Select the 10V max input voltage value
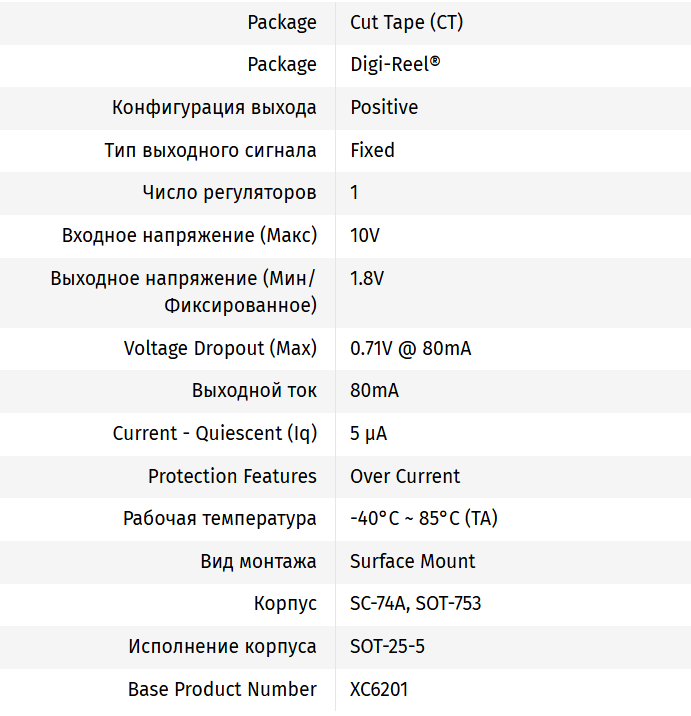The height and width of the screenshot is (716, 691). 365,236
